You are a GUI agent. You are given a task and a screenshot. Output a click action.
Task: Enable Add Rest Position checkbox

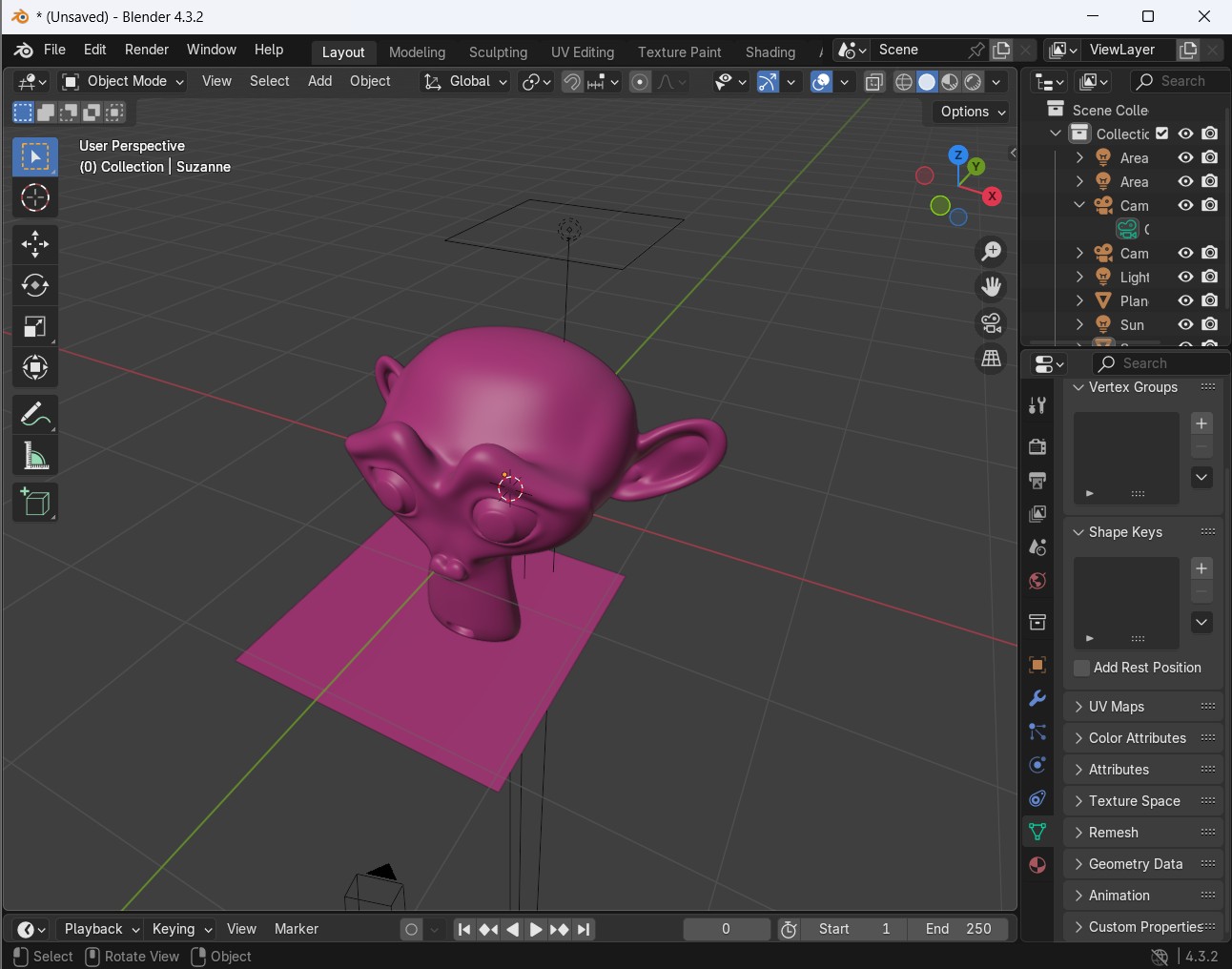(1081, 668)
